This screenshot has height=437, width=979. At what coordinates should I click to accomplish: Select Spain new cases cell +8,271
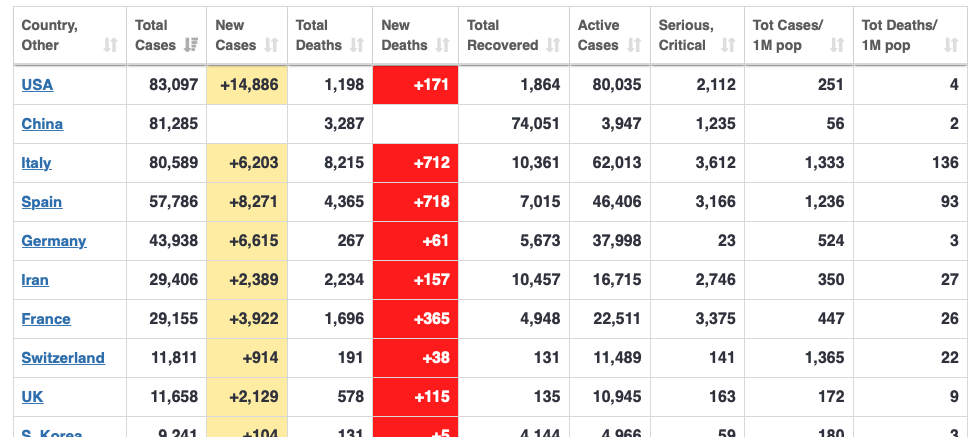[247, 202]
